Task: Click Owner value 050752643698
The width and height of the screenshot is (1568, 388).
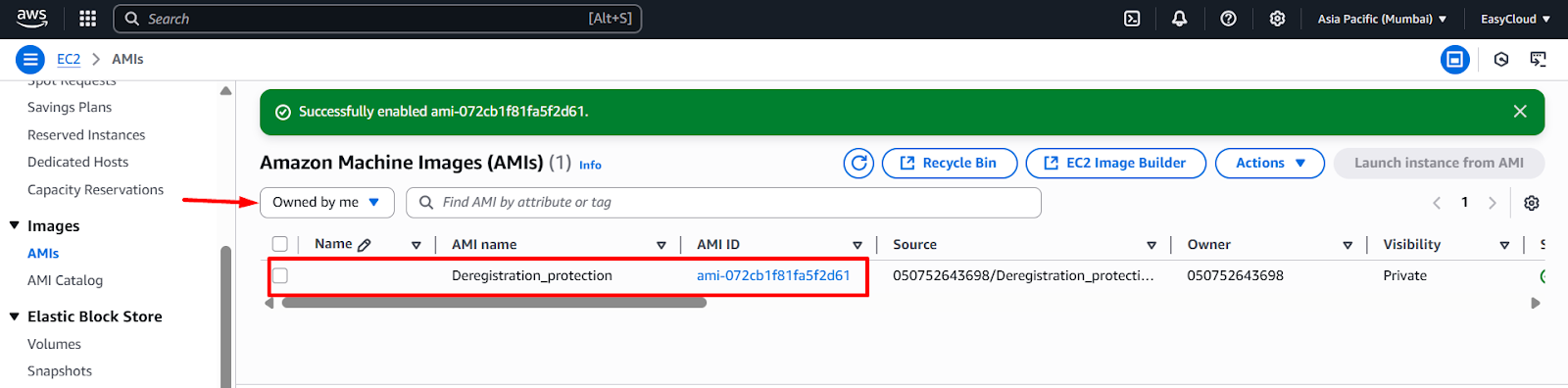Action: tap(1235, 276)
